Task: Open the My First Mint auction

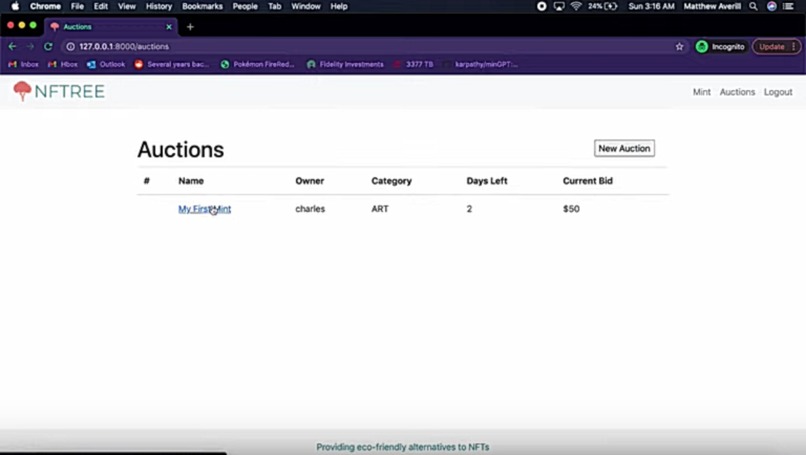Action: pos(204,209)
